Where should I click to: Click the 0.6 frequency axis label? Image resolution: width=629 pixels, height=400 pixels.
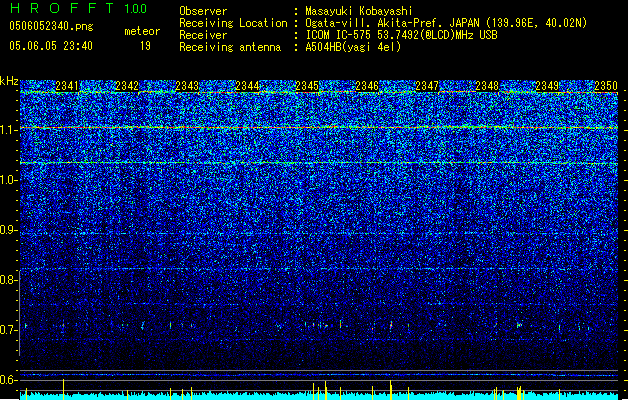pyautogui.click(x=9, y=380)
